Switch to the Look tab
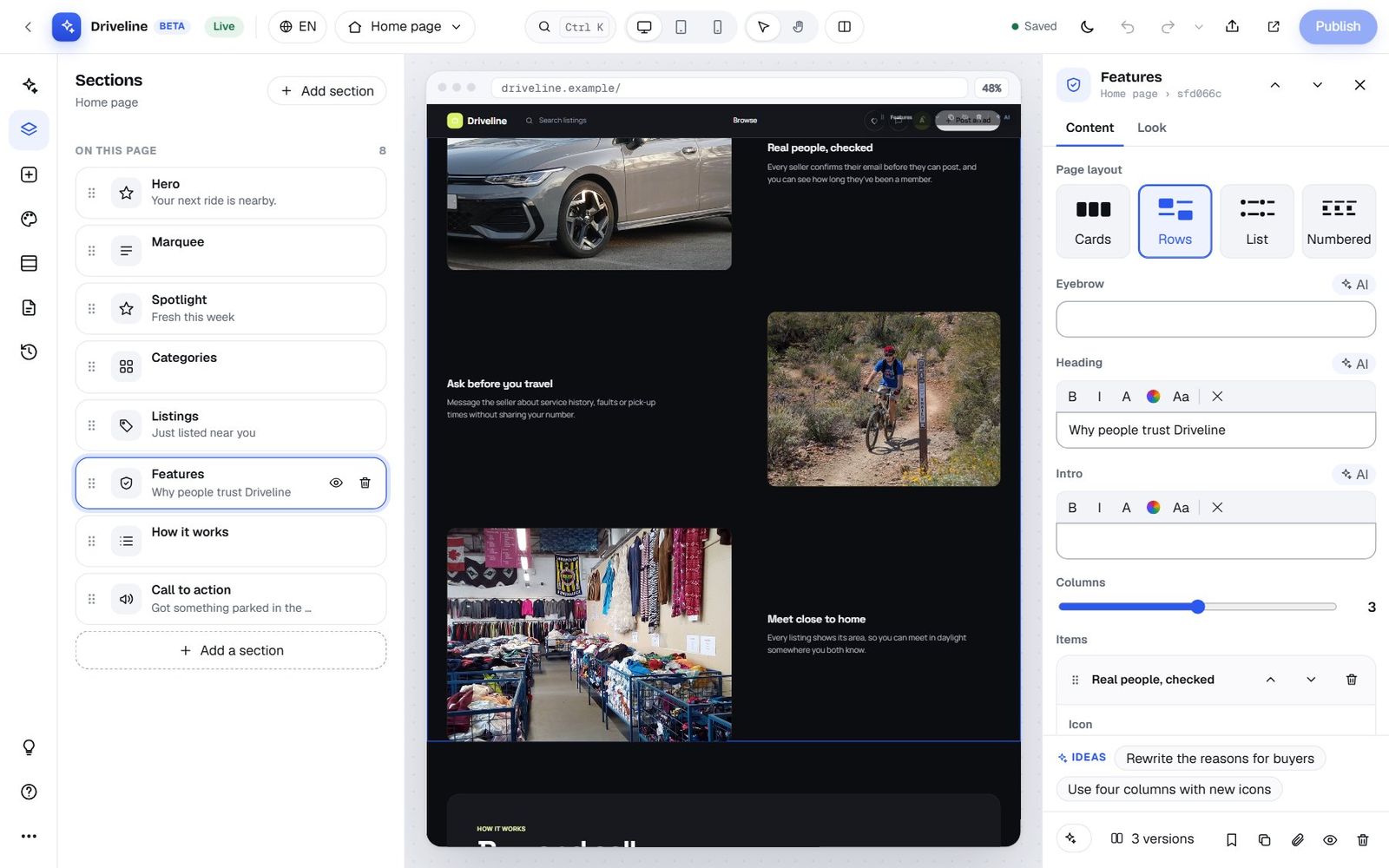 tap(1151, 128)
